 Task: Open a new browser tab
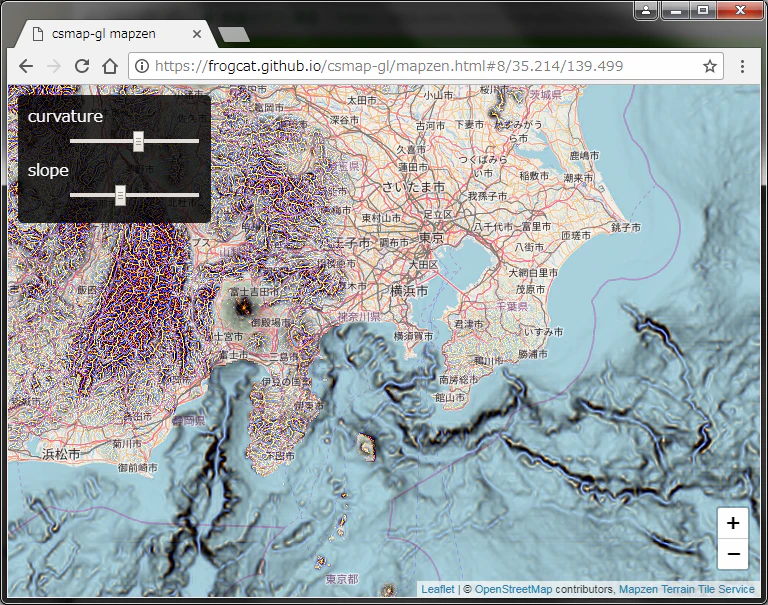coord(234,34)
